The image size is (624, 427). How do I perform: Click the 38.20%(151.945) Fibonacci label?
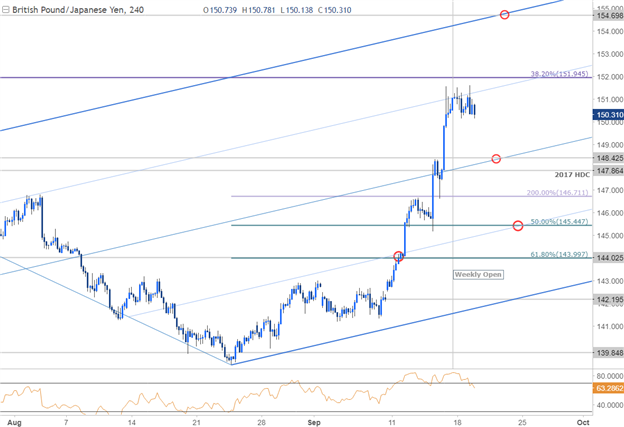(559, 74)
